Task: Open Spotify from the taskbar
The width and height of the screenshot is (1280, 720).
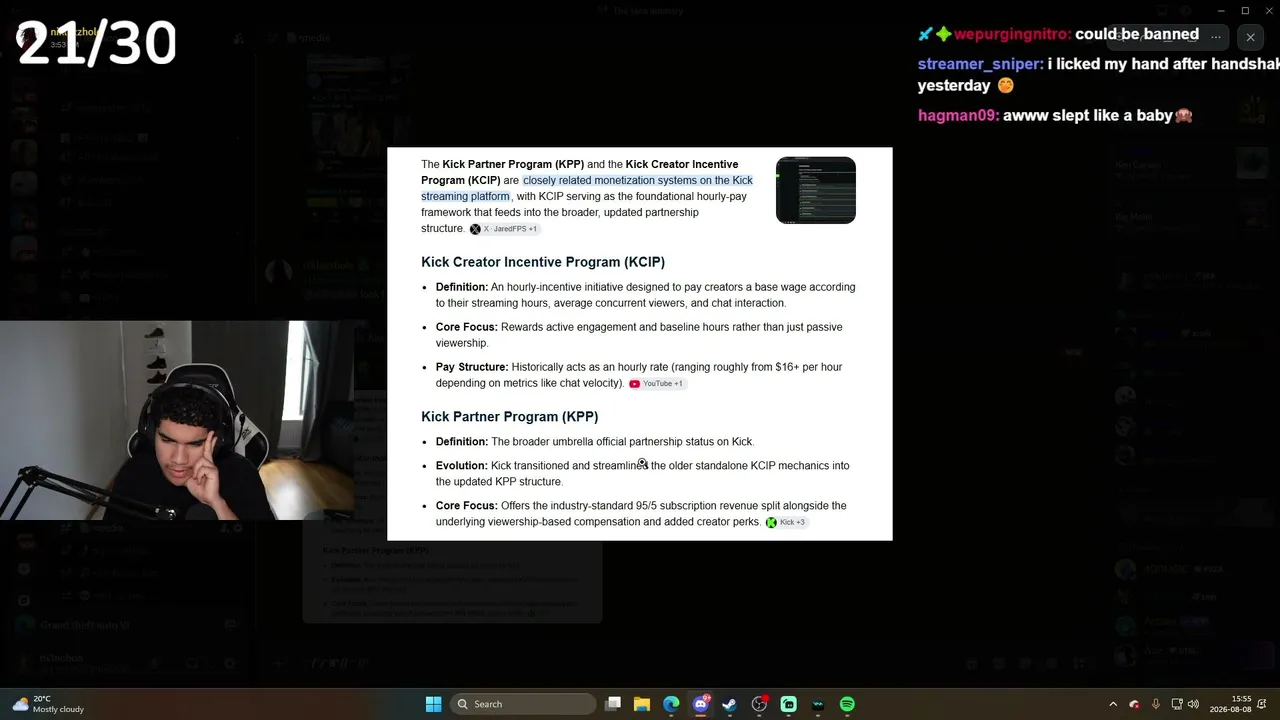Action: pos(847,704)
